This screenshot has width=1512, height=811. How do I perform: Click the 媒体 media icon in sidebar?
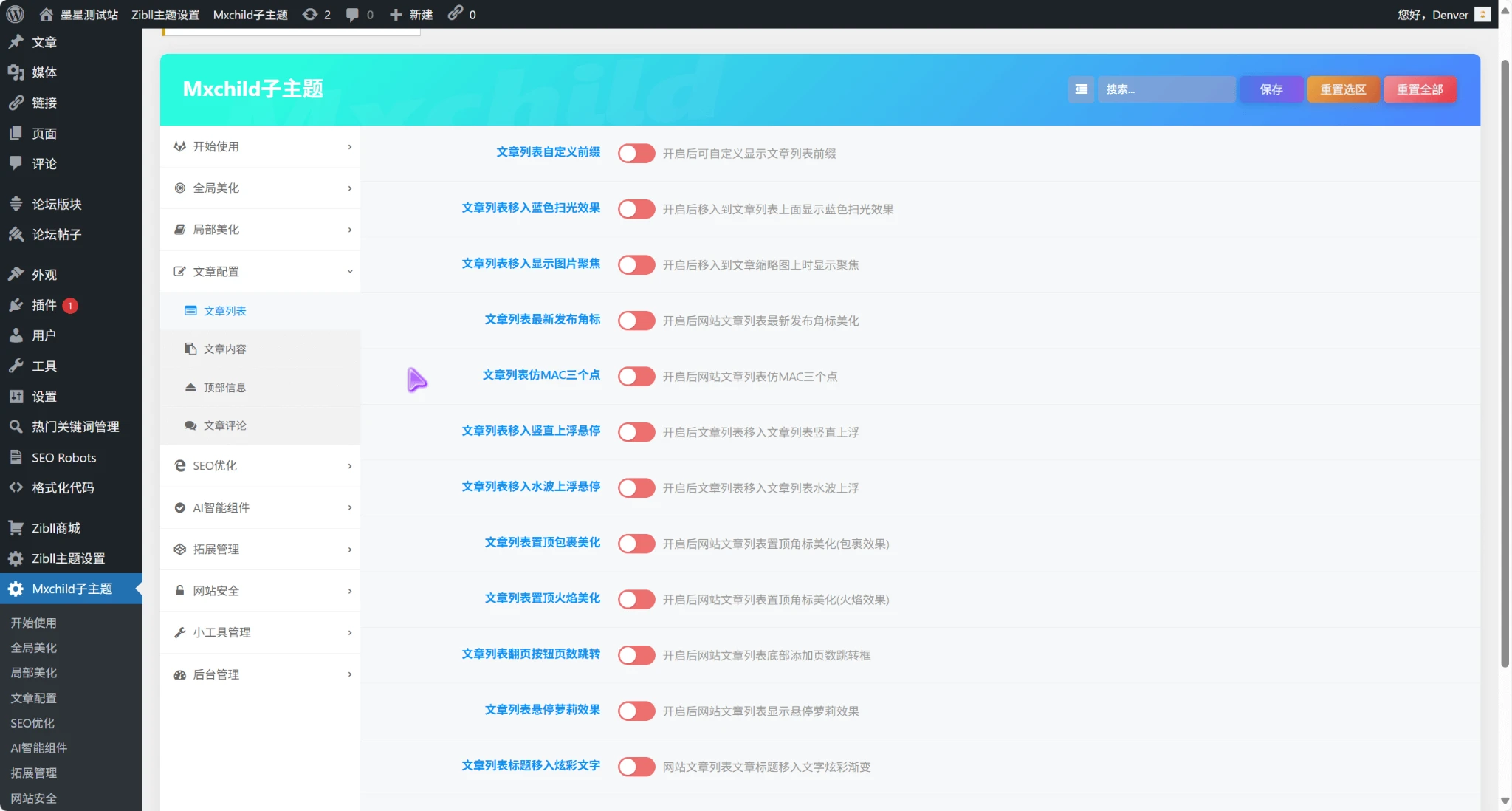[x=16, y=72]
